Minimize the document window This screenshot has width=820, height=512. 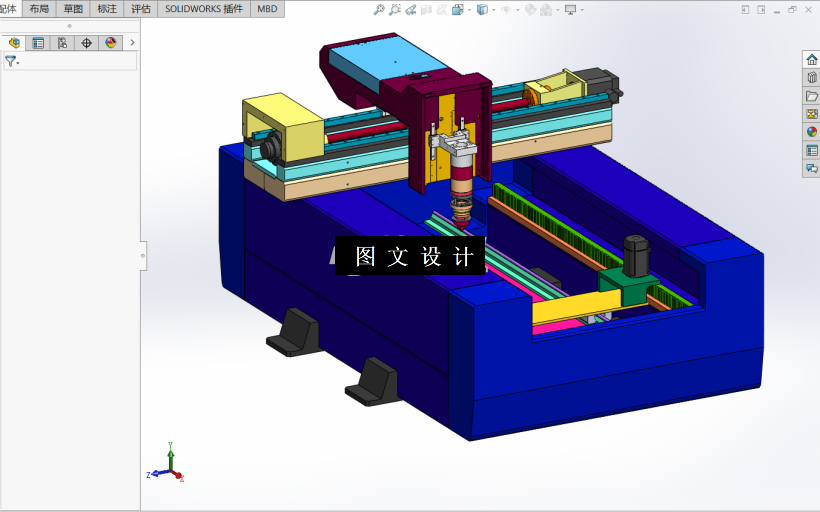click(x=777, y=11)
